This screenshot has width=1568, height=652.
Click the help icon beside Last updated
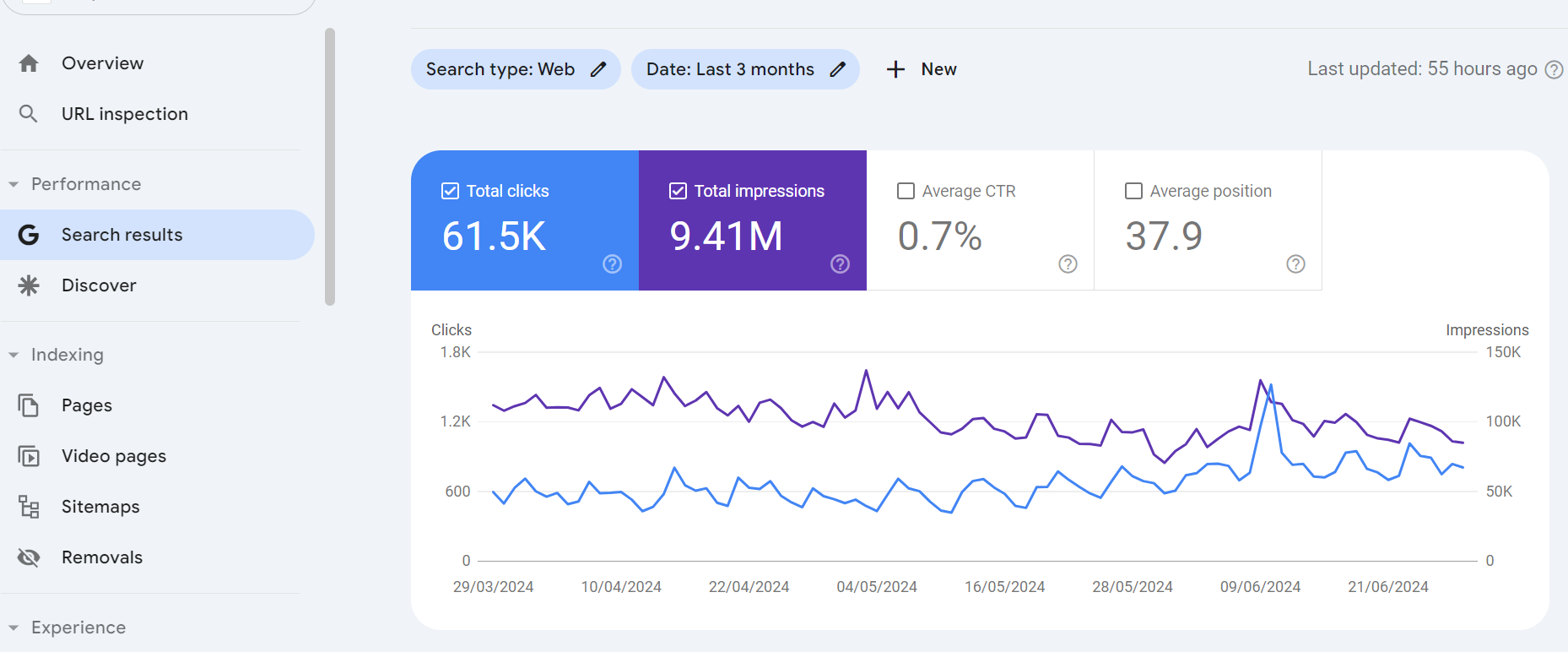coord(1554,70)
